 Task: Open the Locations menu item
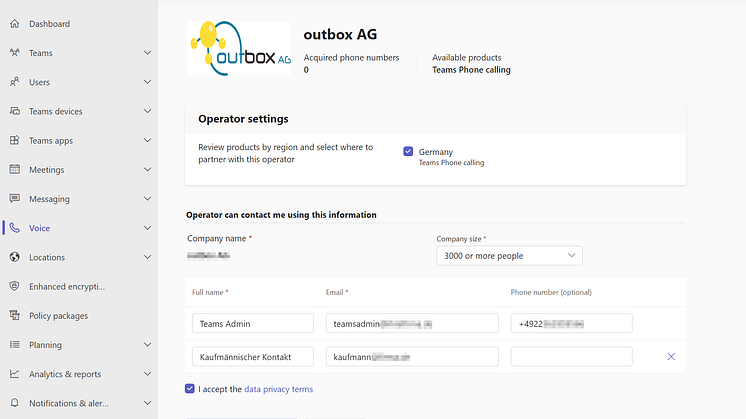point(47,257)
